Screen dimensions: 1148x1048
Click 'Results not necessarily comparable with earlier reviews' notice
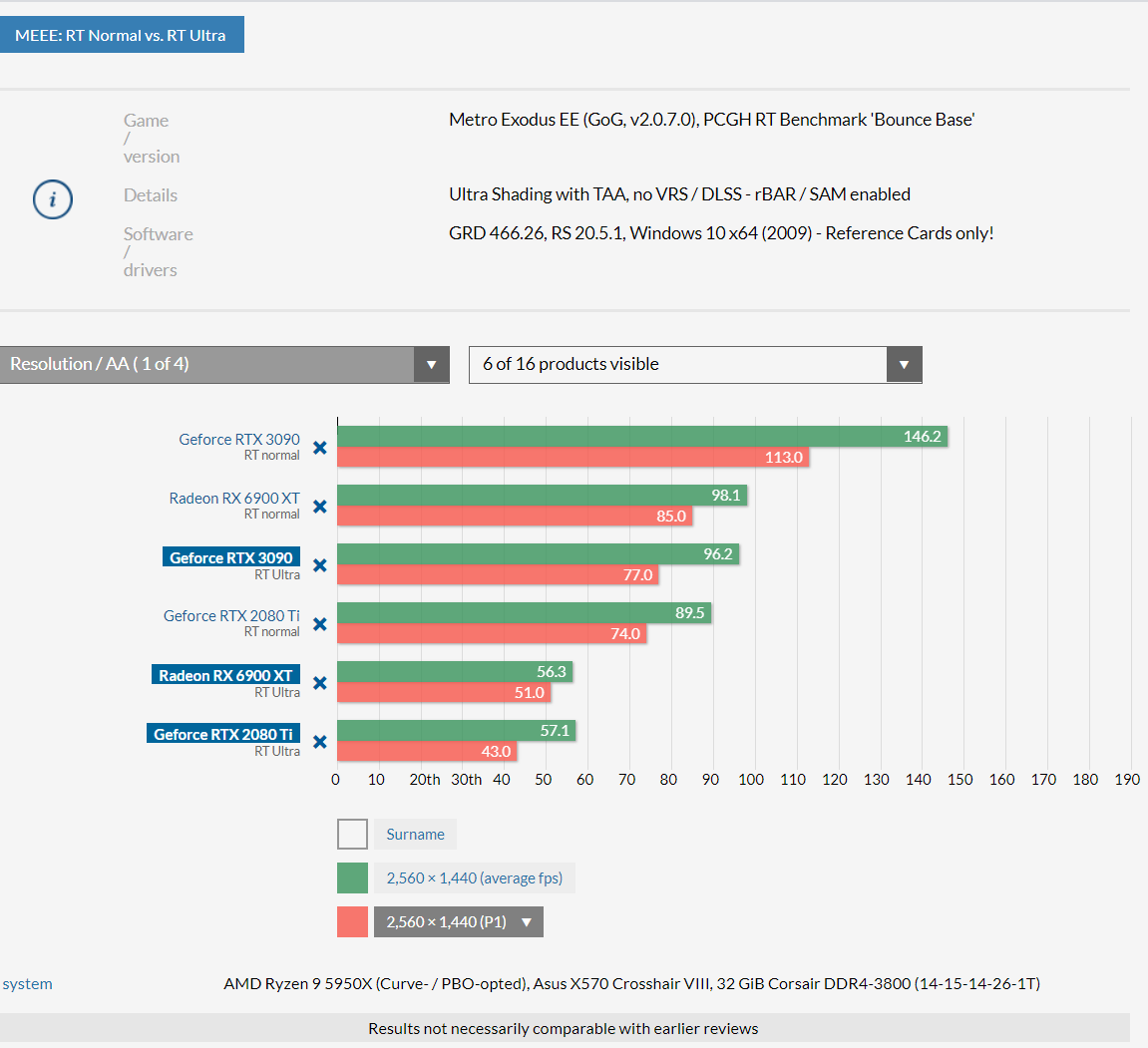[x=563, y=1028]
